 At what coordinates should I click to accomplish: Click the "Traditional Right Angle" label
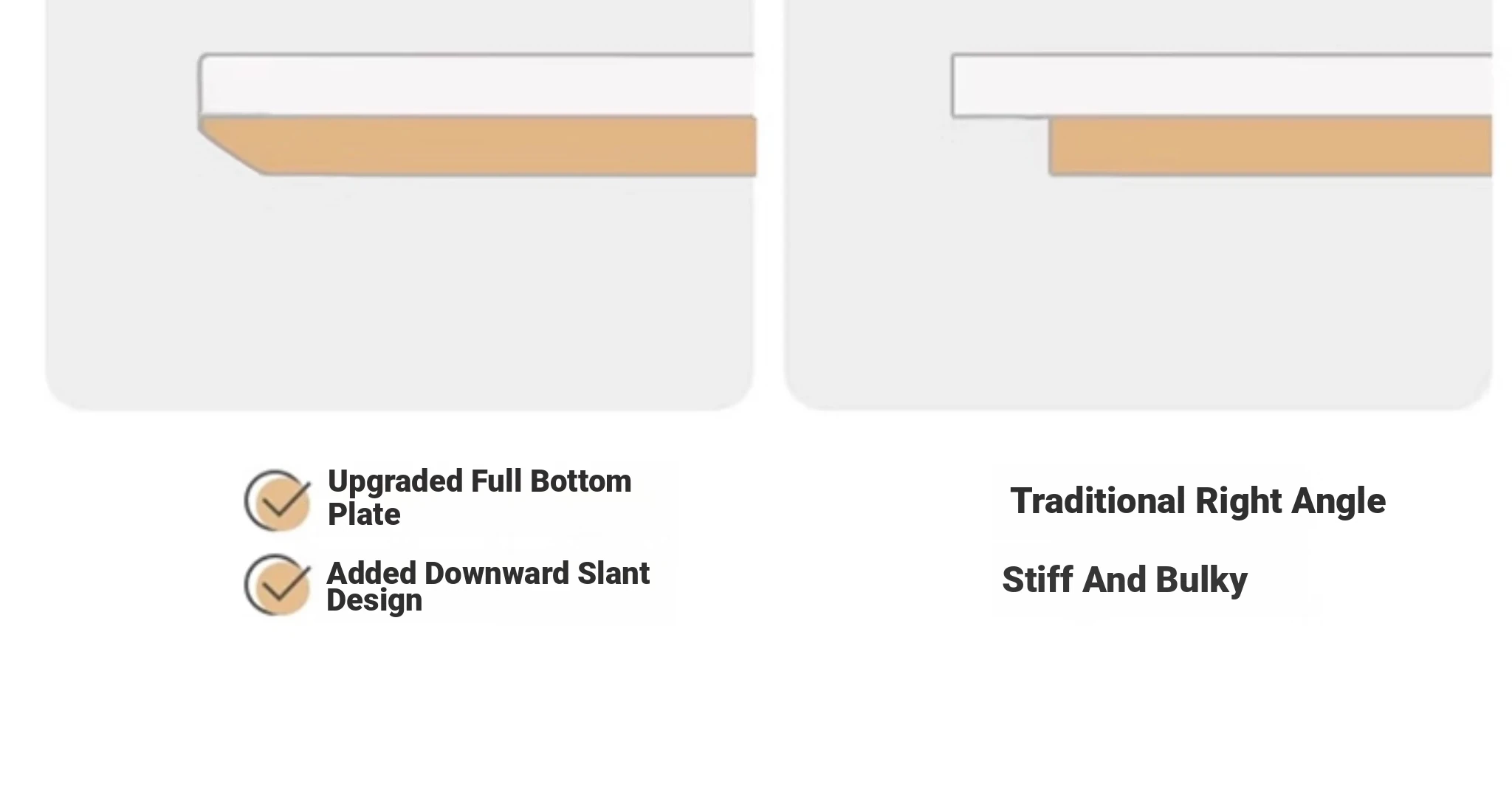point(1197,501)
